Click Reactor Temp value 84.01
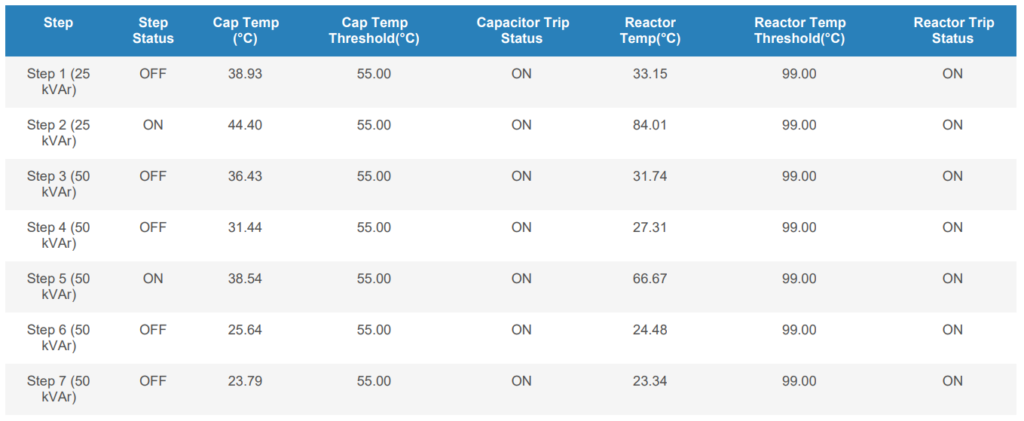The image size is (1024, 421). click(650, 125)
